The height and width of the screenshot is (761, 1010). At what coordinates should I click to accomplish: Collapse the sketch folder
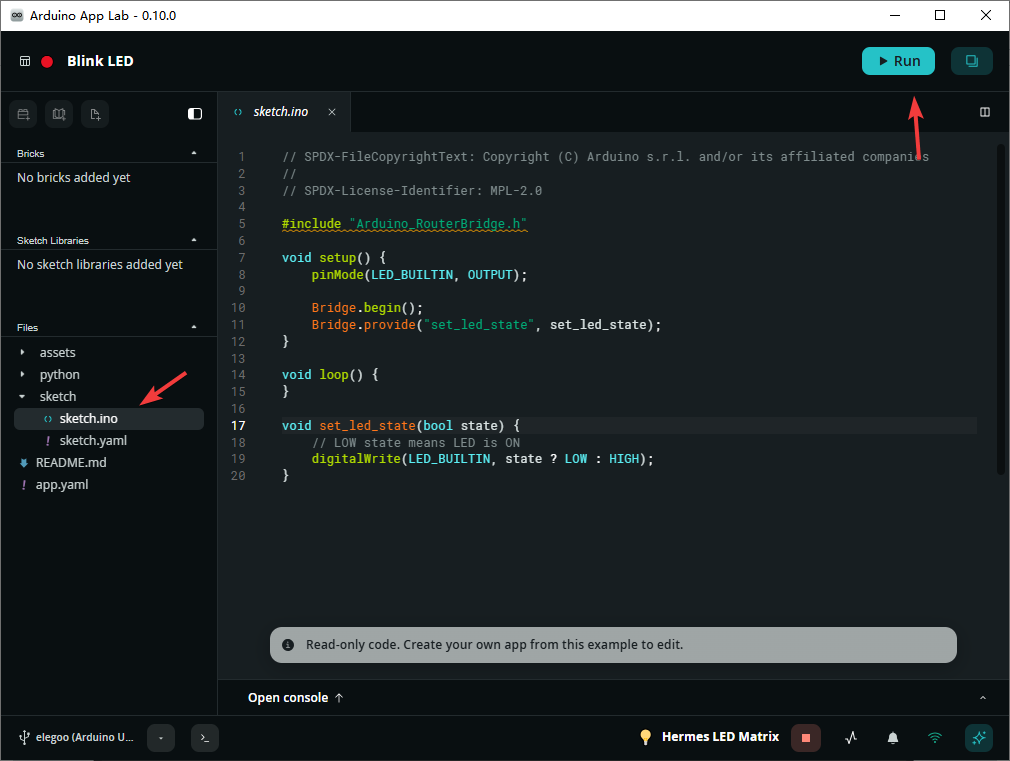pyautogui.click(x=23, y=396)
